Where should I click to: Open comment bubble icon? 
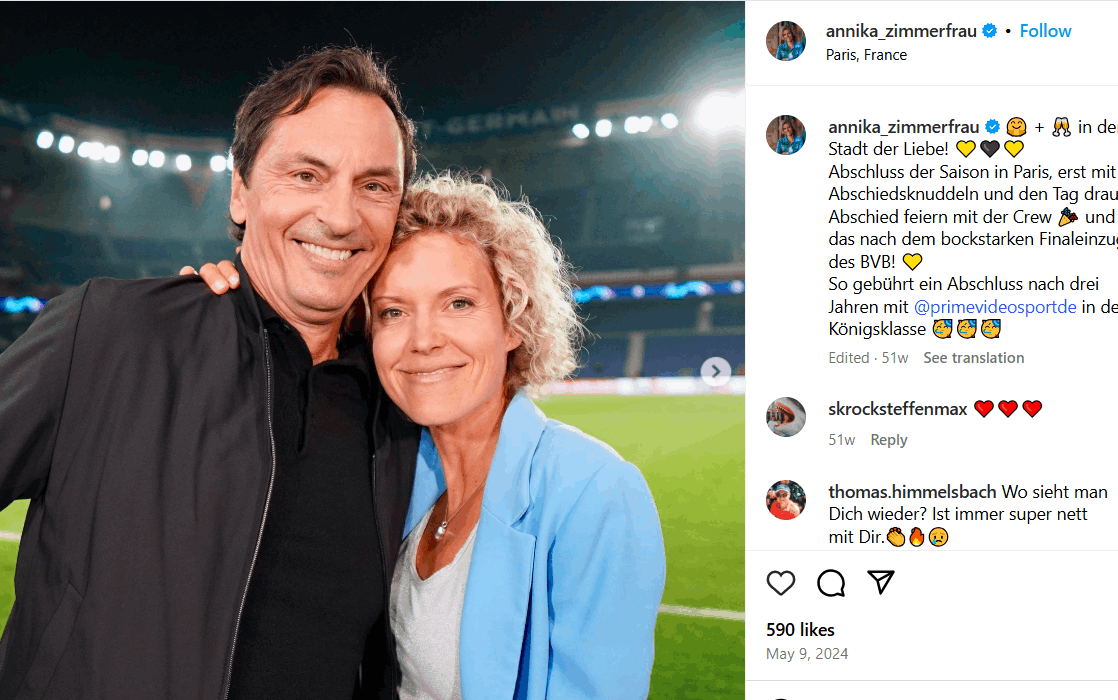pyautogui.click(x=831, y=583)
